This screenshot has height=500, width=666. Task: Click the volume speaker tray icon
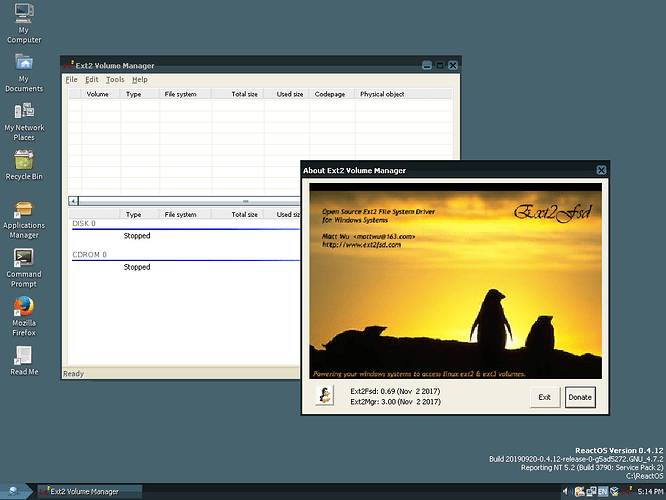pos(566,492)
